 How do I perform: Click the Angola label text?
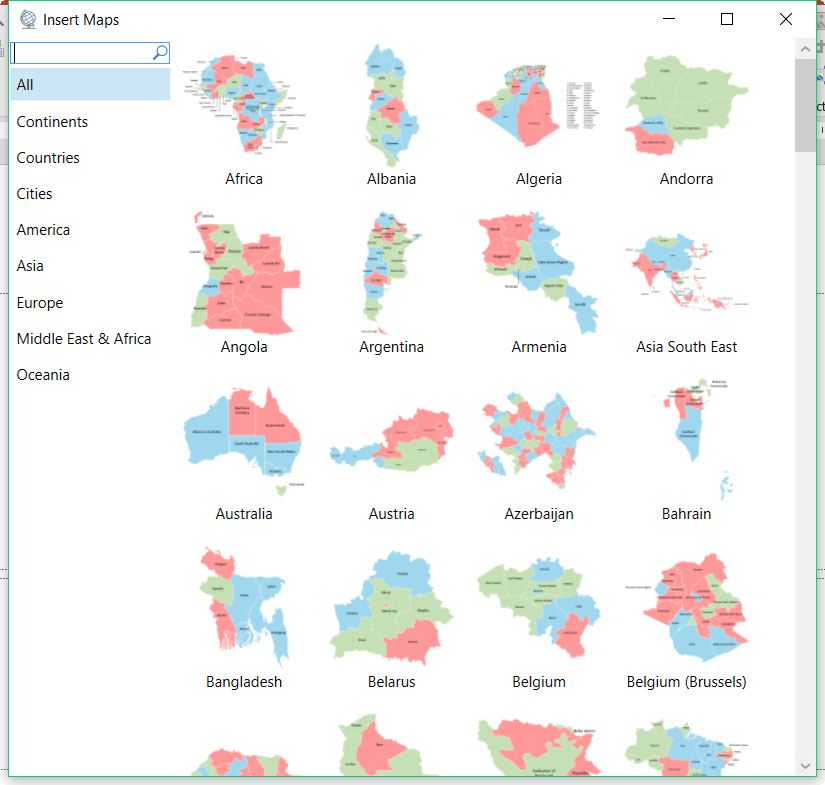[244, 347]
